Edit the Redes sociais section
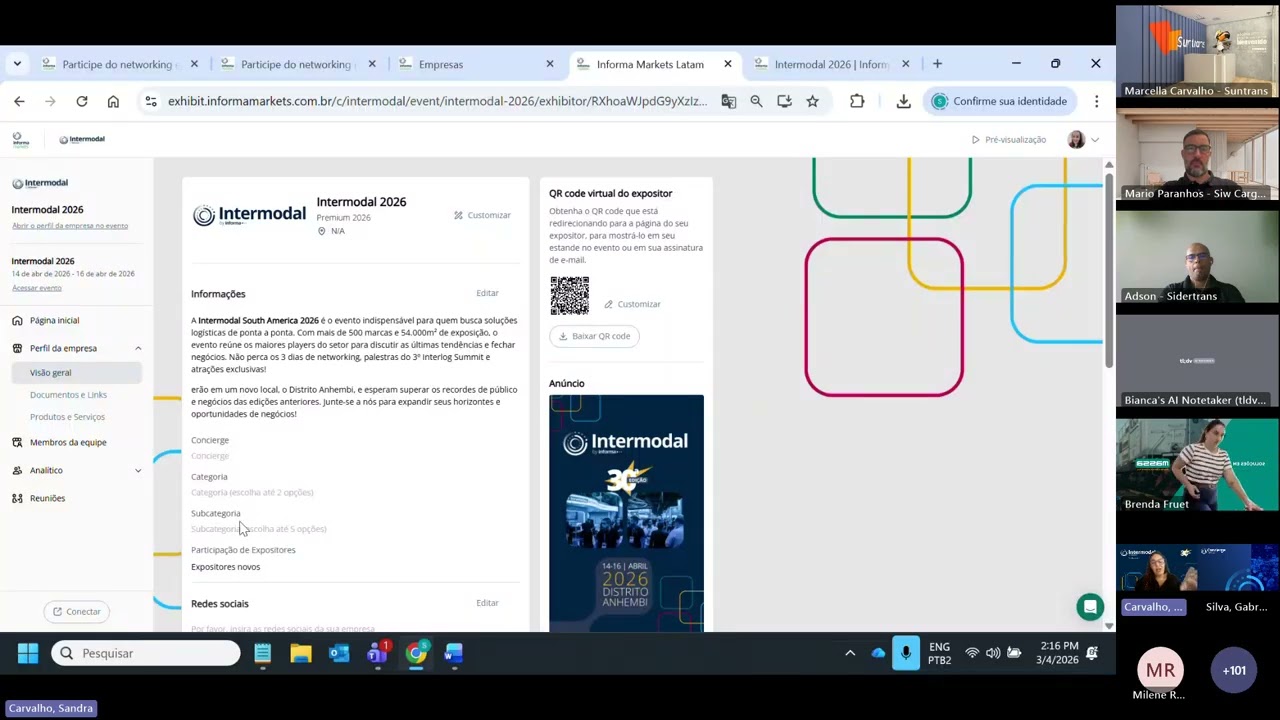 (487, 603)
